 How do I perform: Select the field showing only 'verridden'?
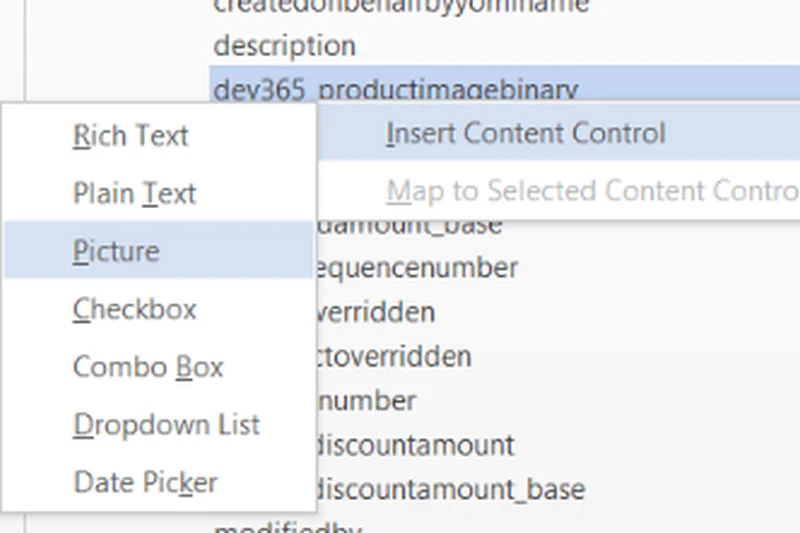tap(376, 312)
